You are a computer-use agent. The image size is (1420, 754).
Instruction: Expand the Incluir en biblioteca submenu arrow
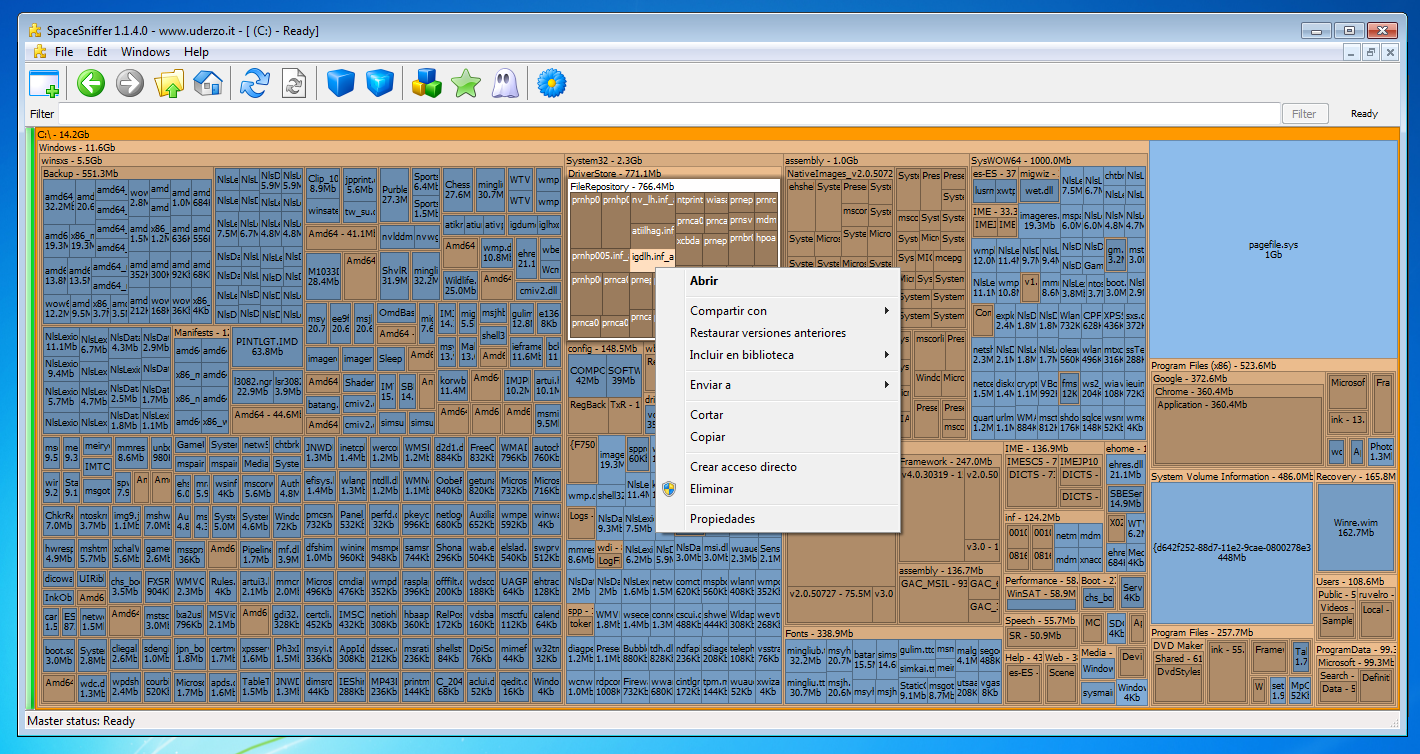click(x=886, y=355)
